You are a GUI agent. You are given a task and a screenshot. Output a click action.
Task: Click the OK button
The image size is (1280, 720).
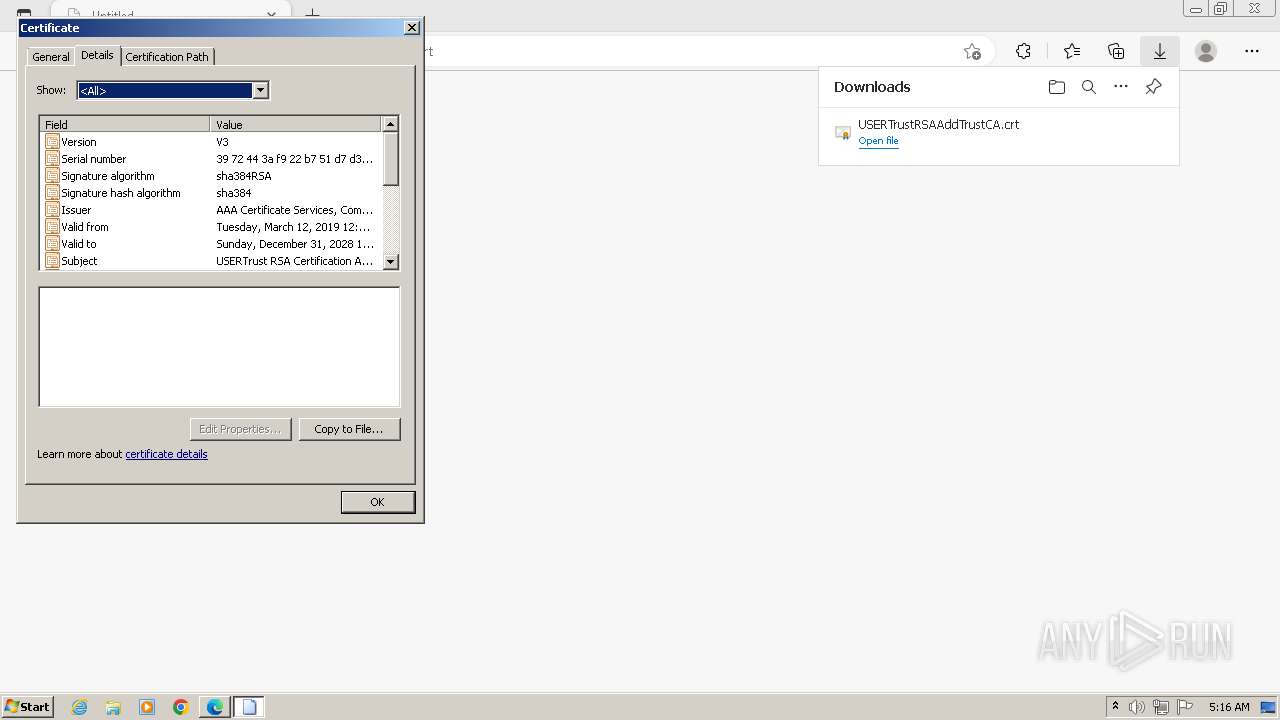(x=377, y=502)
